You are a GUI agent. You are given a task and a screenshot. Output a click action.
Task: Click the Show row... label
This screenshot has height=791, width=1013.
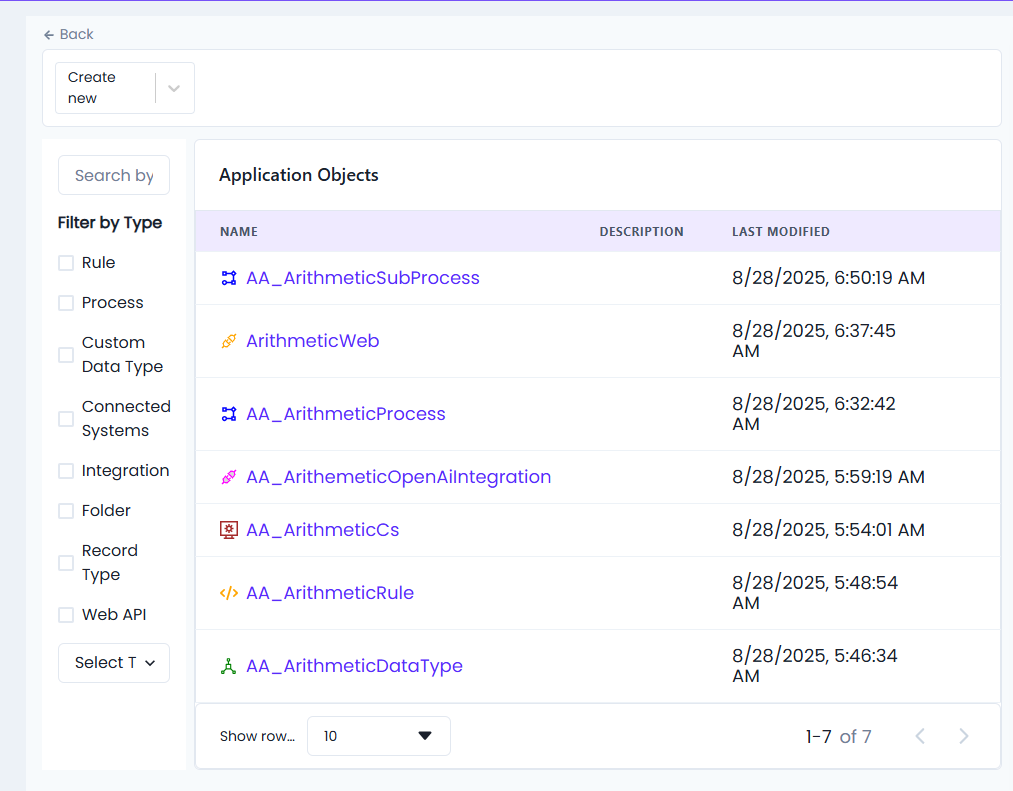click(x=257, y=736)
